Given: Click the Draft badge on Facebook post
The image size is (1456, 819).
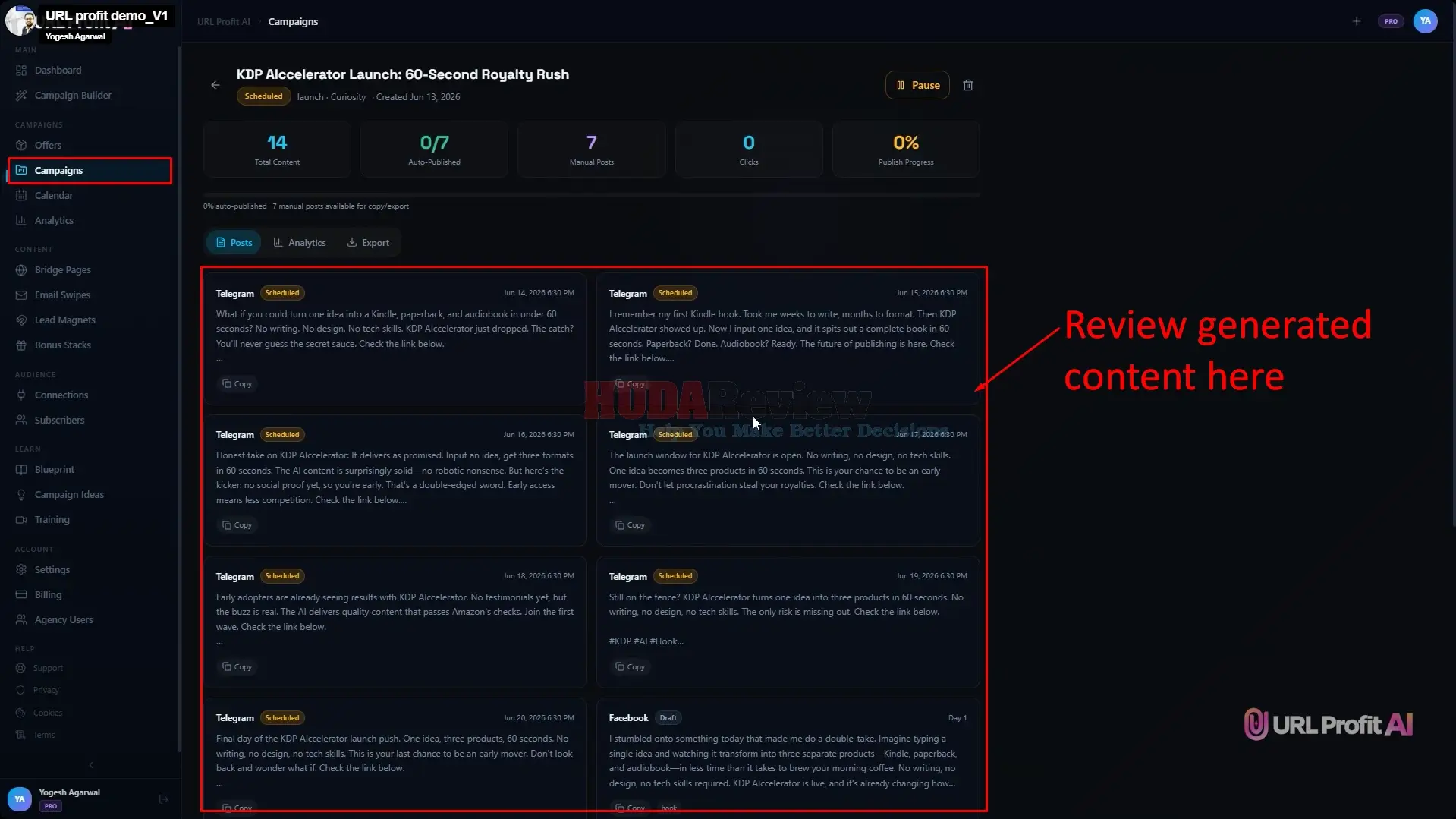Looking at the screenshot, I should [x=668, y=718].
